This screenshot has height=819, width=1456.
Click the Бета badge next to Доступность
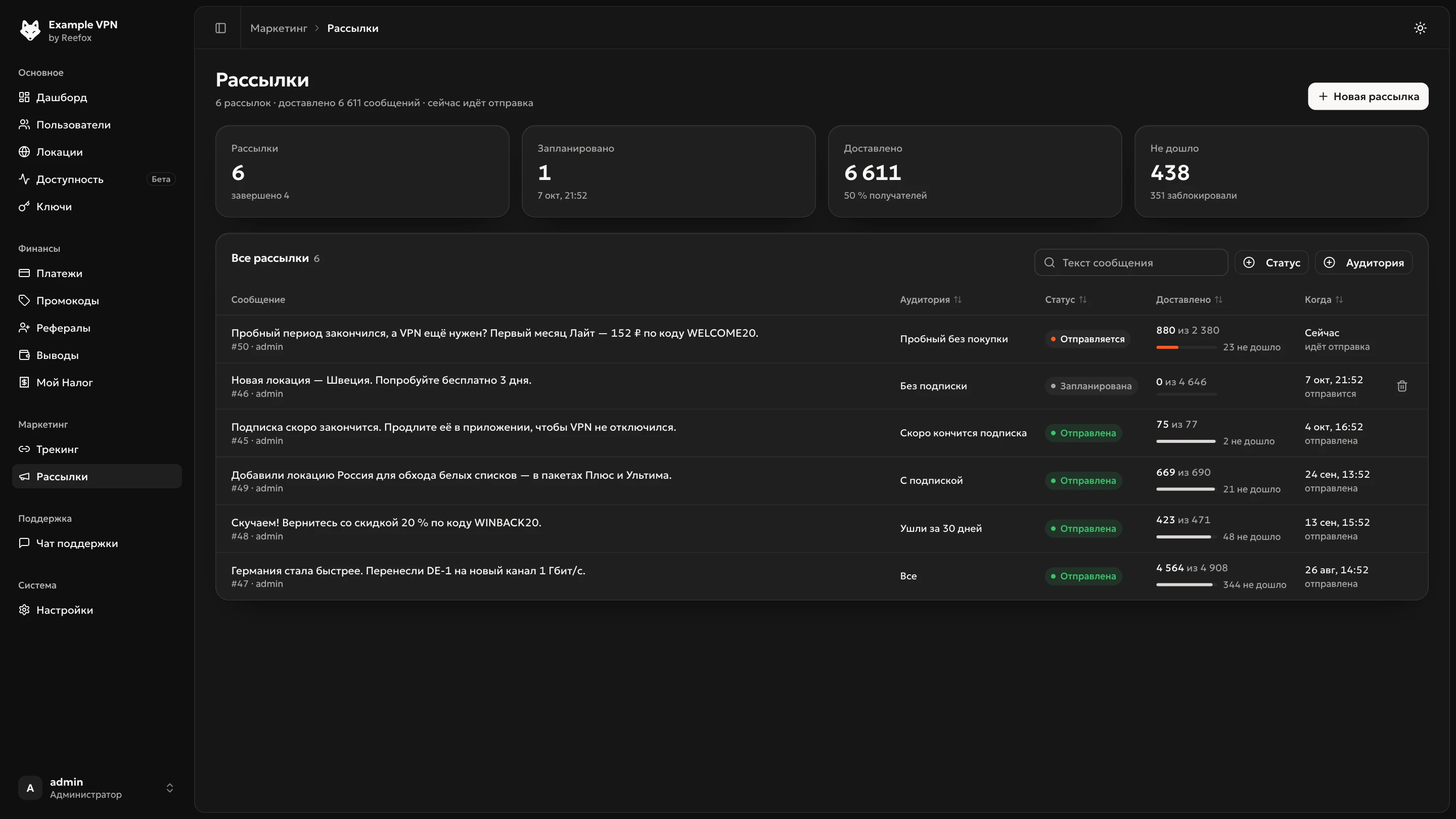tap(161, 179)
